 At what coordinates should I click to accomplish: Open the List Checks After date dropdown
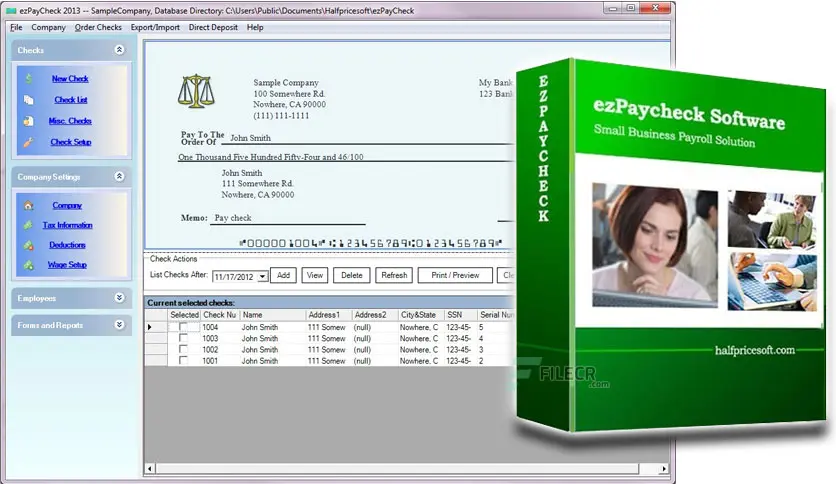pyautogui.click(x=262, y=277)
